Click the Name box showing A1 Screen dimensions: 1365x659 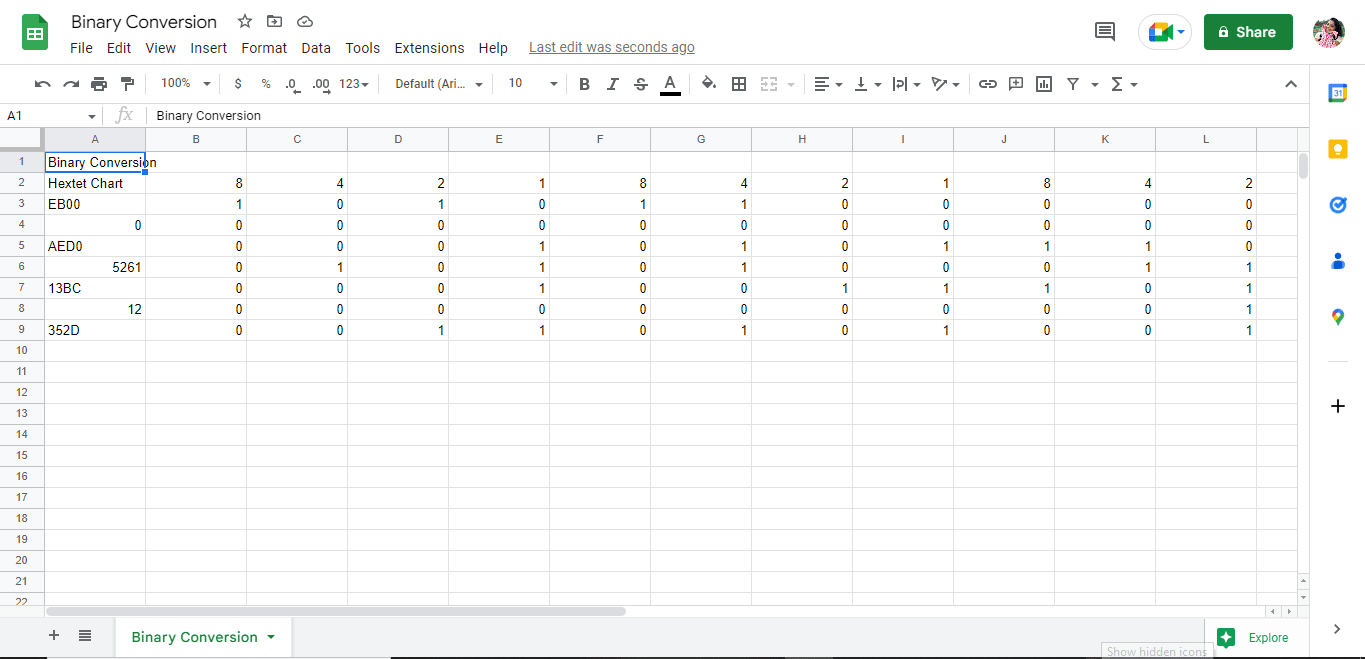coord(50,116)
